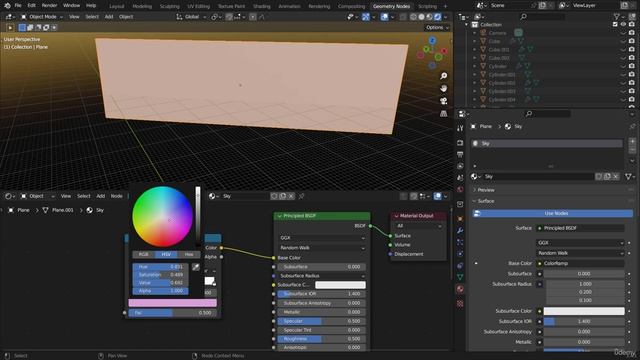The height and width of the screenshot is (360, 640).
Task: Expand the Preview panel in properties
Action: pos(486,190)
